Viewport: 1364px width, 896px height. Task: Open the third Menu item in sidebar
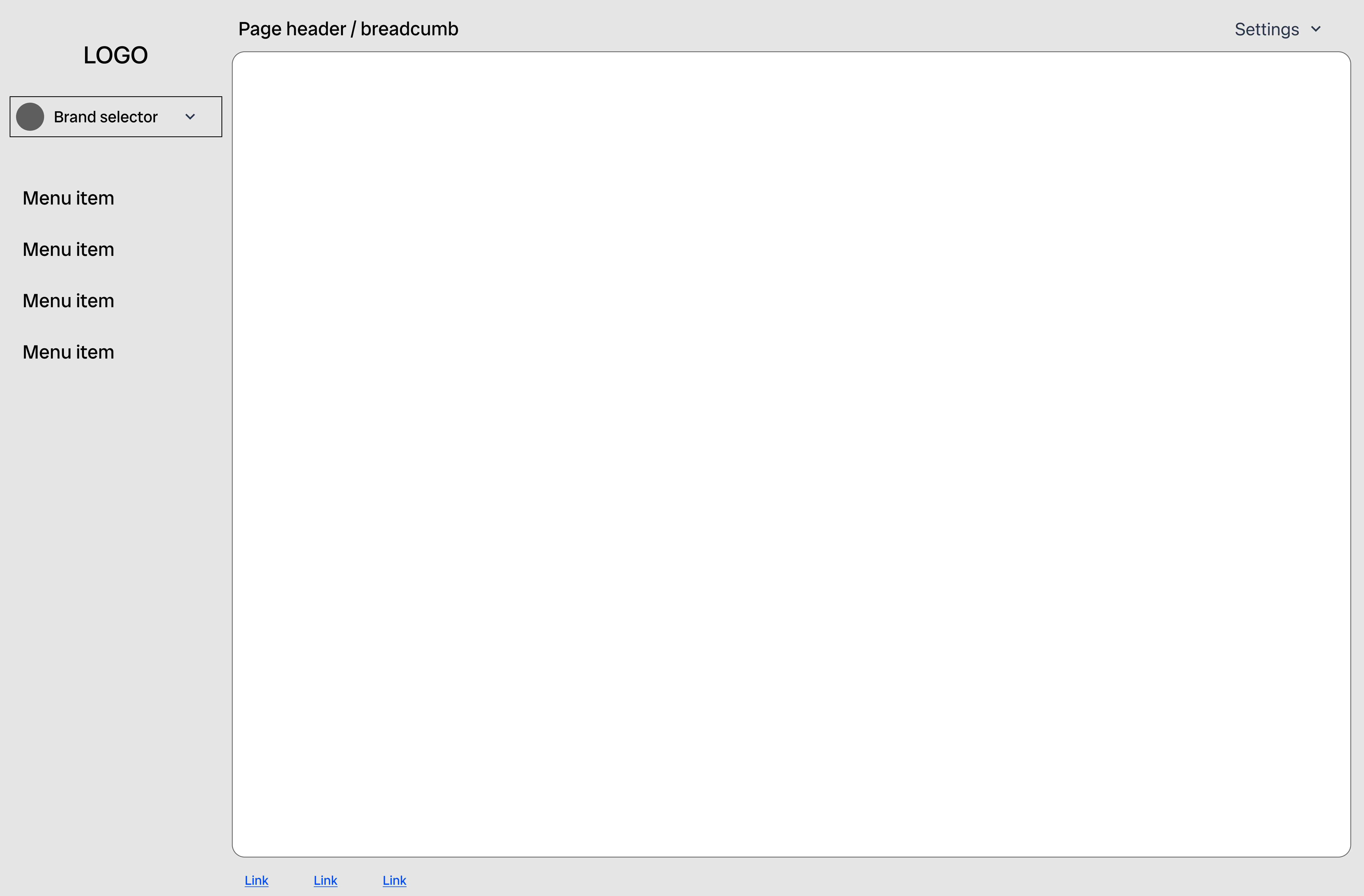(x=68, y=301)
